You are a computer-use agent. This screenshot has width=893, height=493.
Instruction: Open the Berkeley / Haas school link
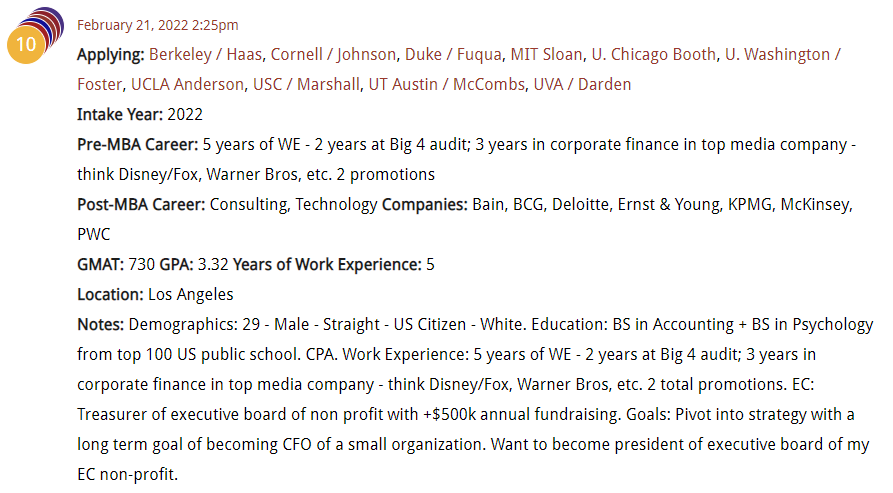click(205, 55)
